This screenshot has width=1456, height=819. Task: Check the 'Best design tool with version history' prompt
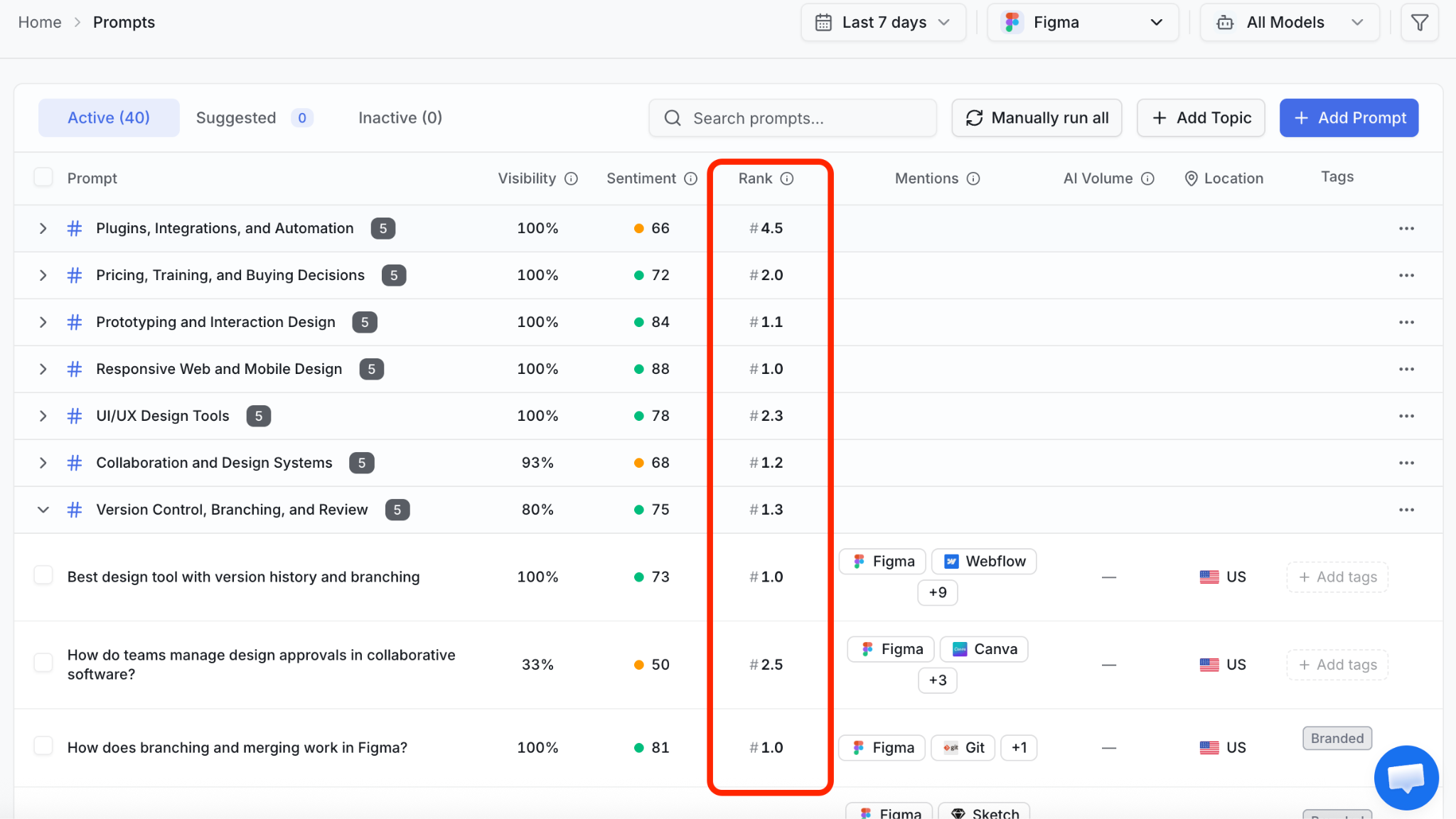pos(43,575)
